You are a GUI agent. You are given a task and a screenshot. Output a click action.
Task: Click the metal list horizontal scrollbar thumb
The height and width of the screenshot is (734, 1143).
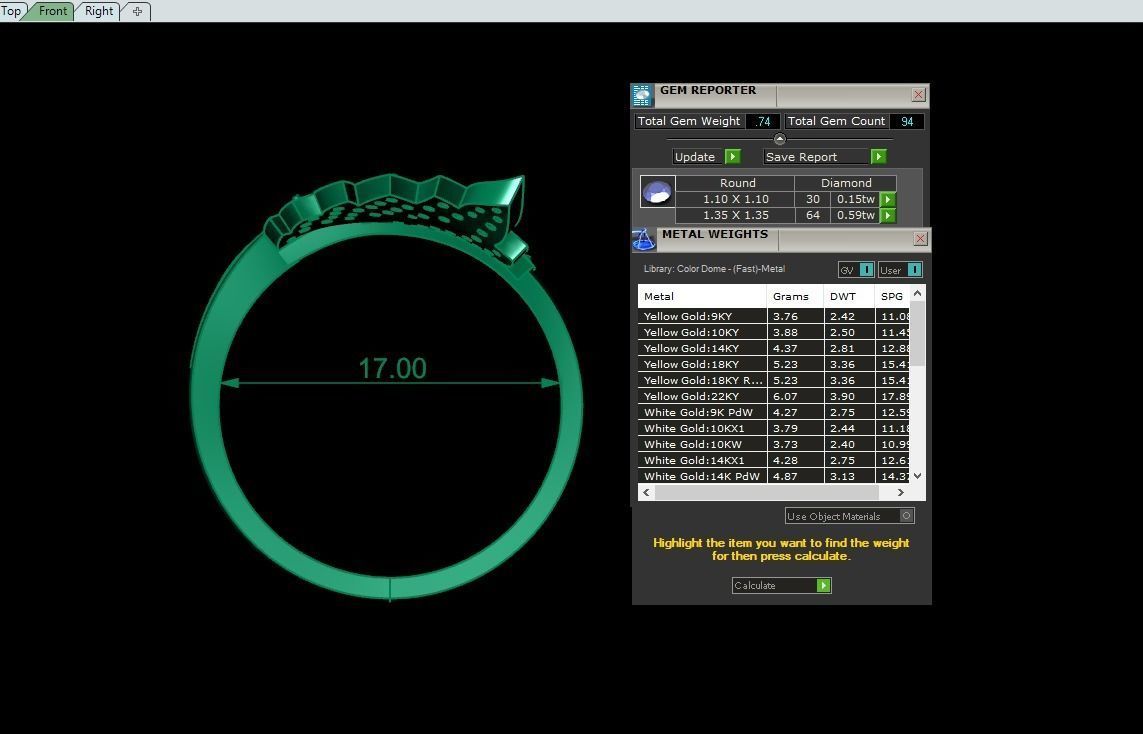pyautogui.click(x=766, y=492)
